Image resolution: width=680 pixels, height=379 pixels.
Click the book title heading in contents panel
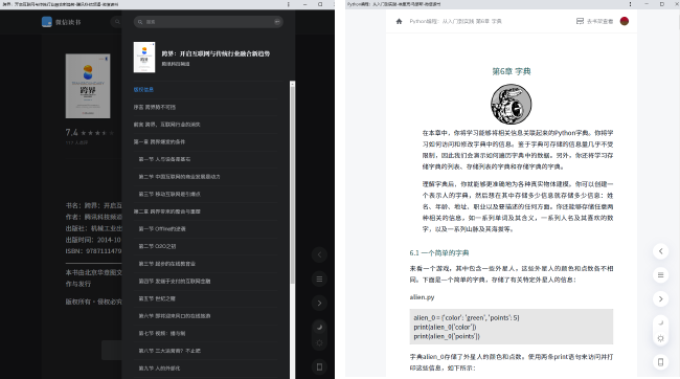(216, 54)
